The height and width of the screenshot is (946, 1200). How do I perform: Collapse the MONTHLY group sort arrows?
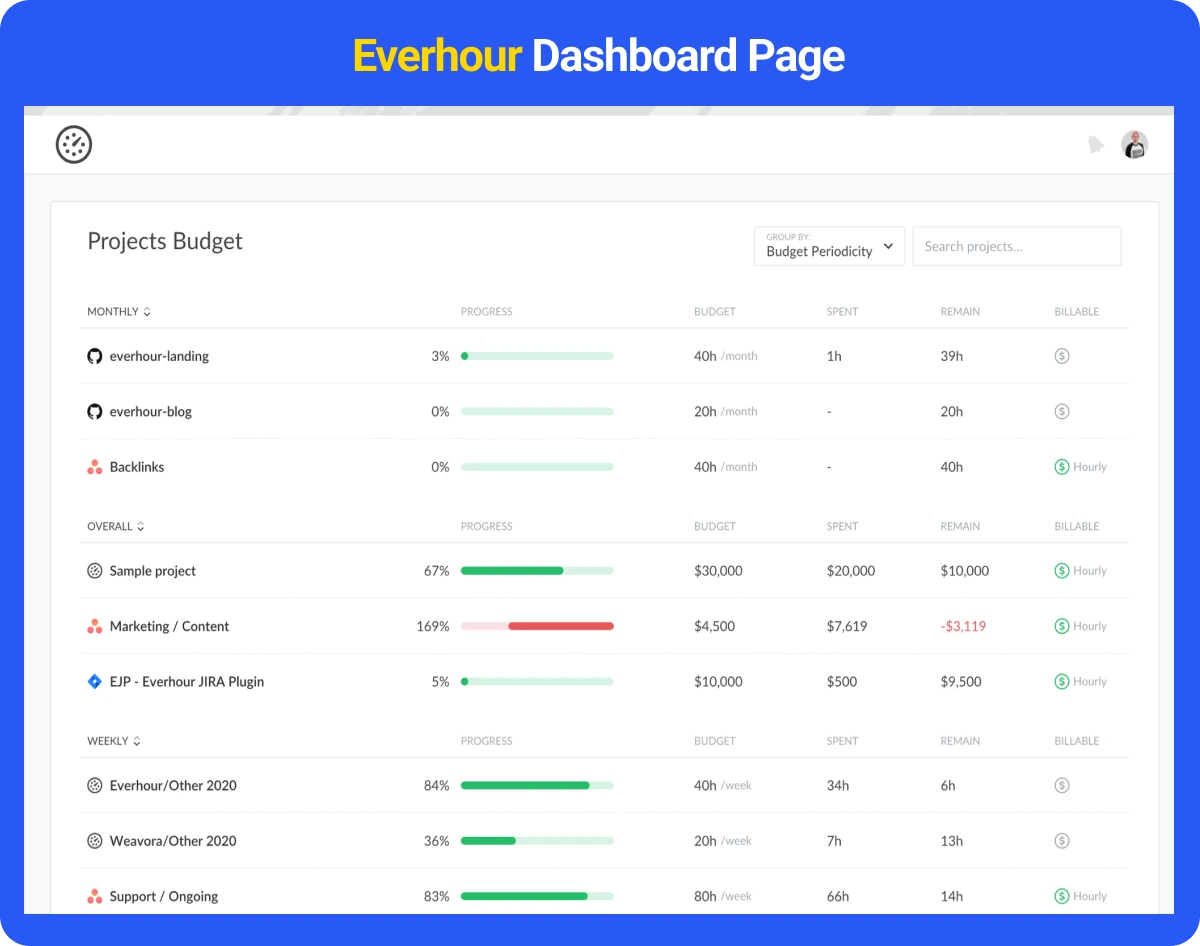(x=147, y=312)
